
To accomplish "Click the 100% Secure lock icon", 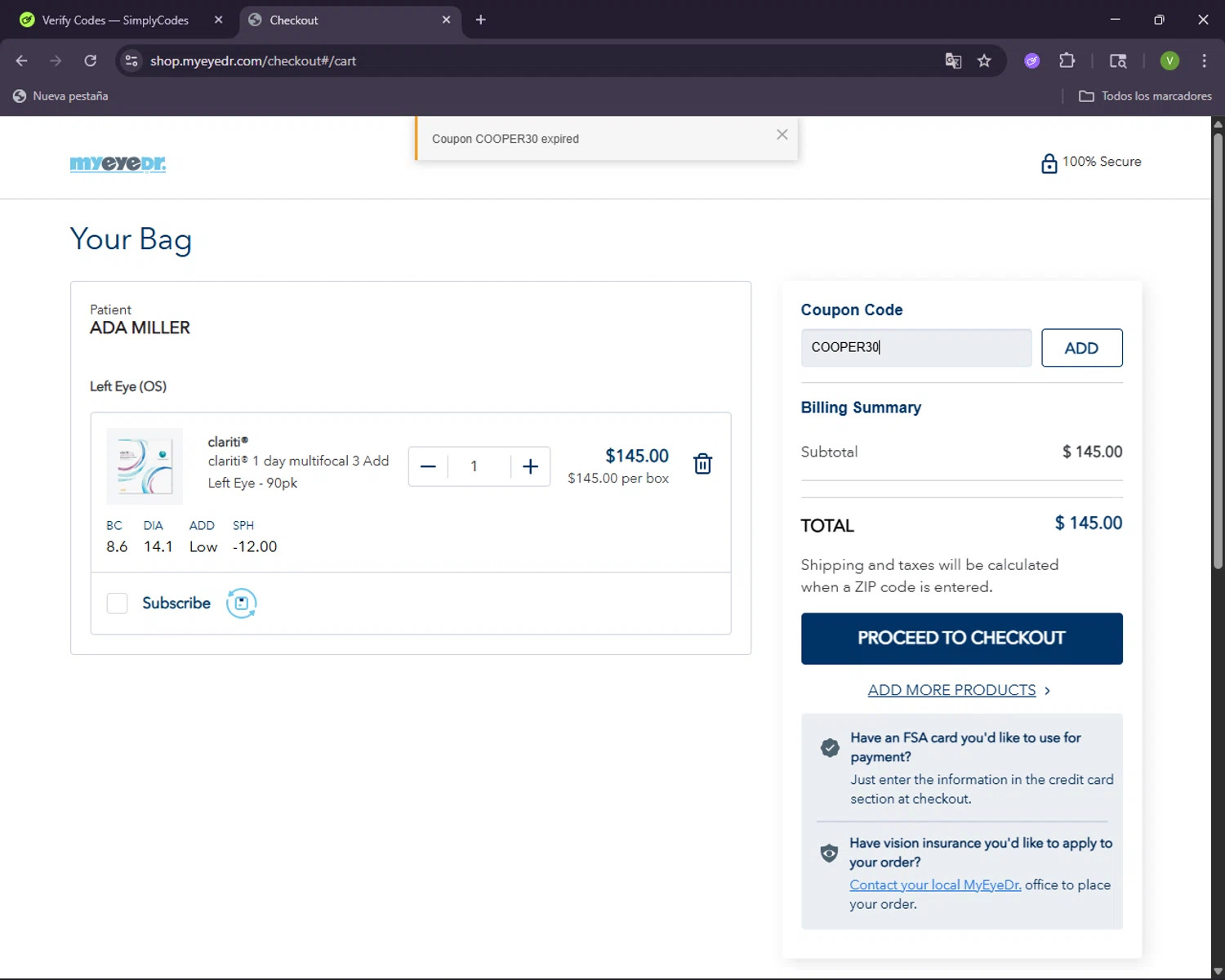I will click(1049, 163).
